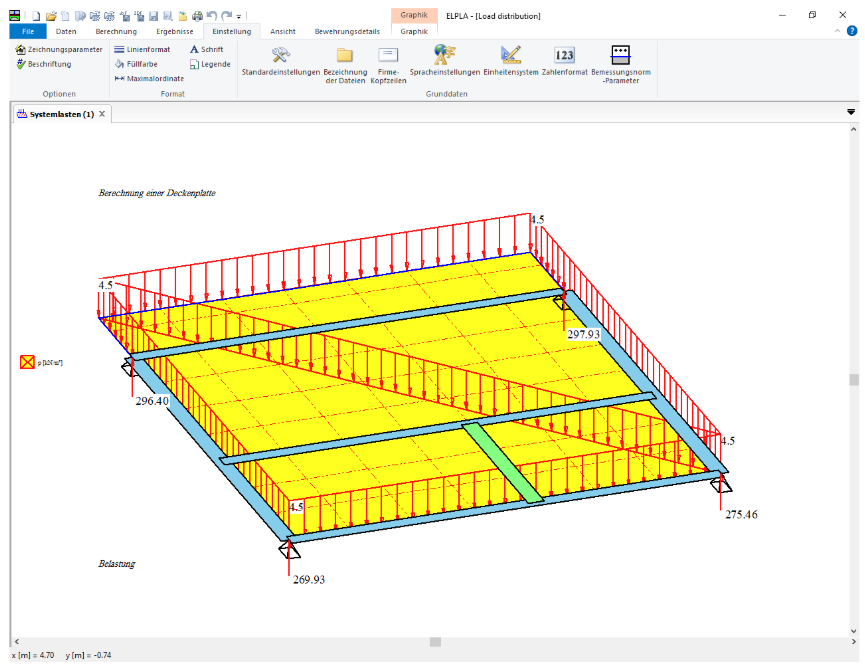
Task: Expand the quick access toolbar customize dropdown
Action: coord(239,17)
